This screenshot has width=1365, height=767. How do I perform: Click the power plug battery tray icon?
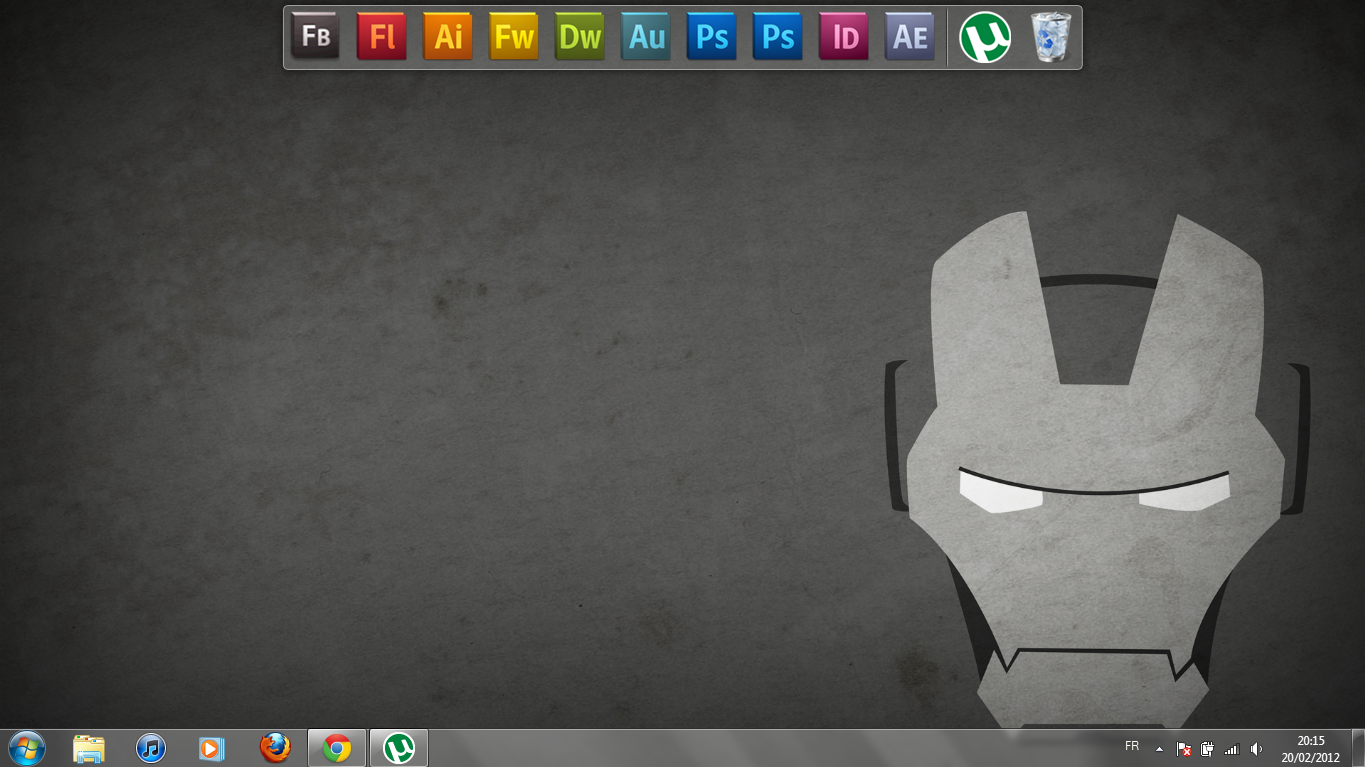1207,748
